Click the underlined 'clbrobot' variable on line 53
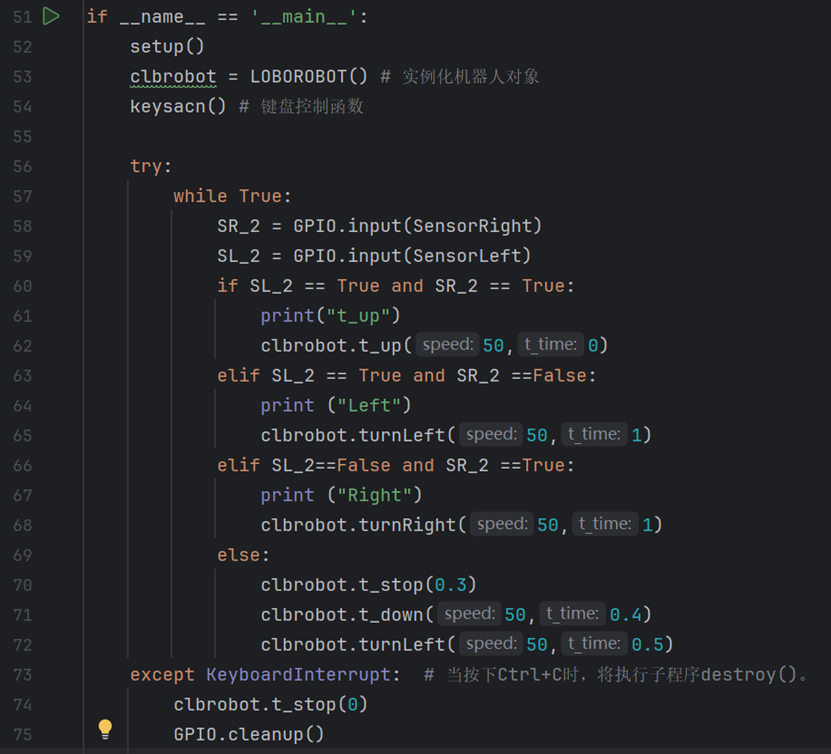The width and height of the screenshot is (831, 754). tap(173, 77)
